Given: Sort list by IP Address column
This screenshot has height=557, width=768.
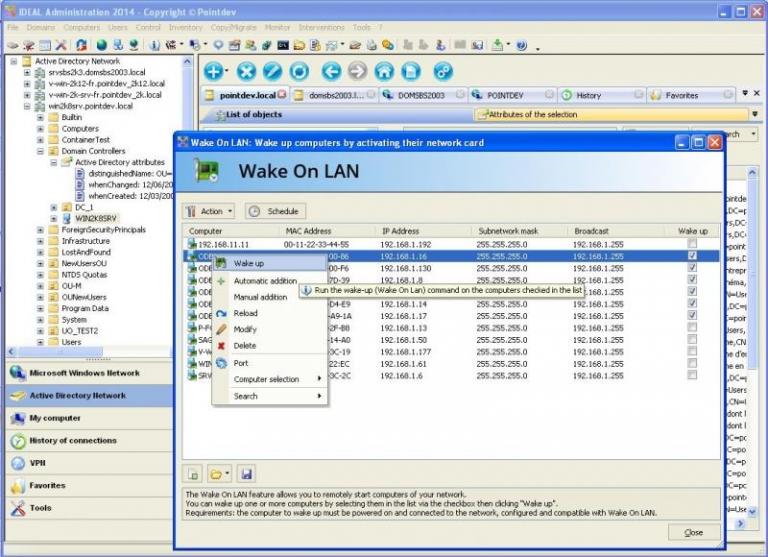Looking at the screenshot, I should (400, 230).
